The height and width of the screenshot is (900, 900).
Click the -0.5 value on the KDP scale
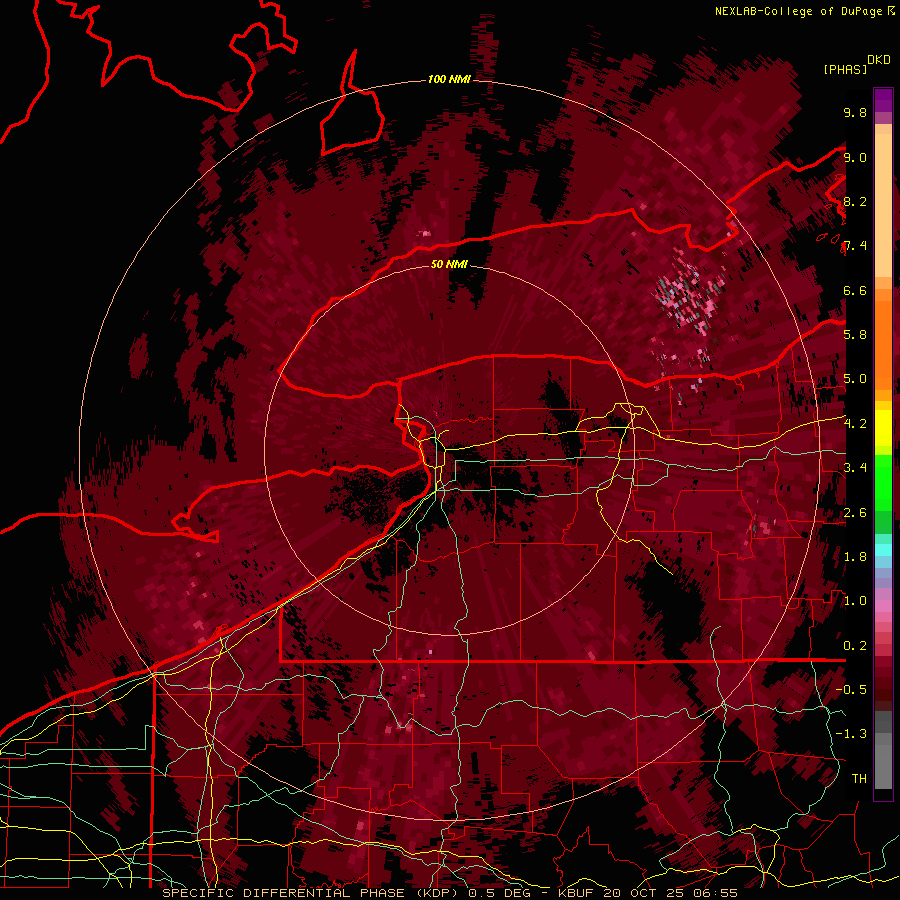851,690
